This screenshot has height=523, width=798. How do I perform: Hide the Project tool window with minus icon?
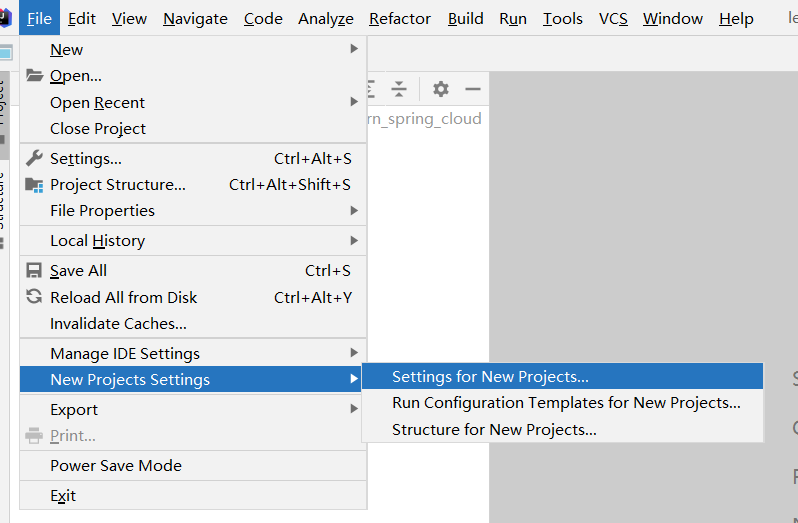pyautogui.click(x=473, y=89)
